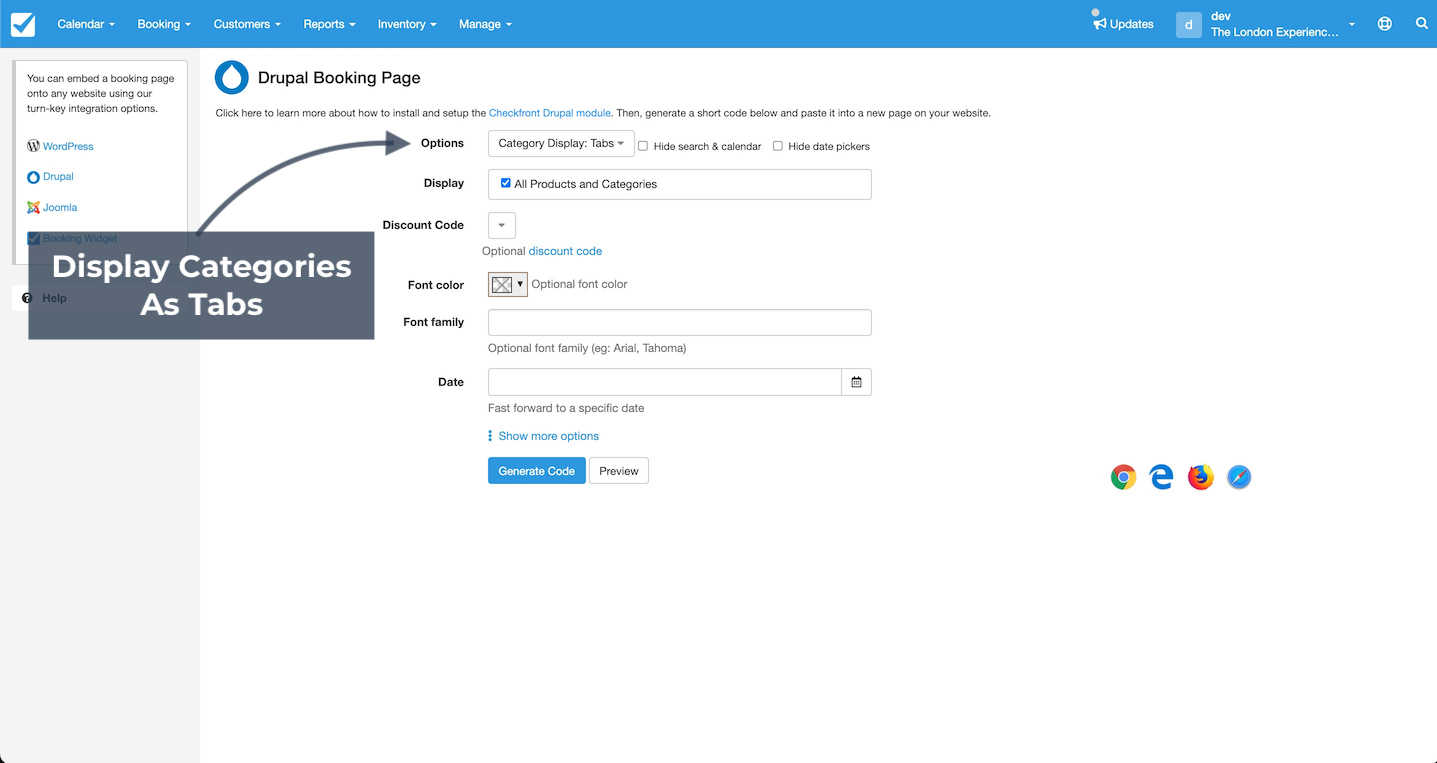The height and width of the screenshot is (763, 1437).
Task: Open the Date calendar picker icon
Action: coord(857,382)
